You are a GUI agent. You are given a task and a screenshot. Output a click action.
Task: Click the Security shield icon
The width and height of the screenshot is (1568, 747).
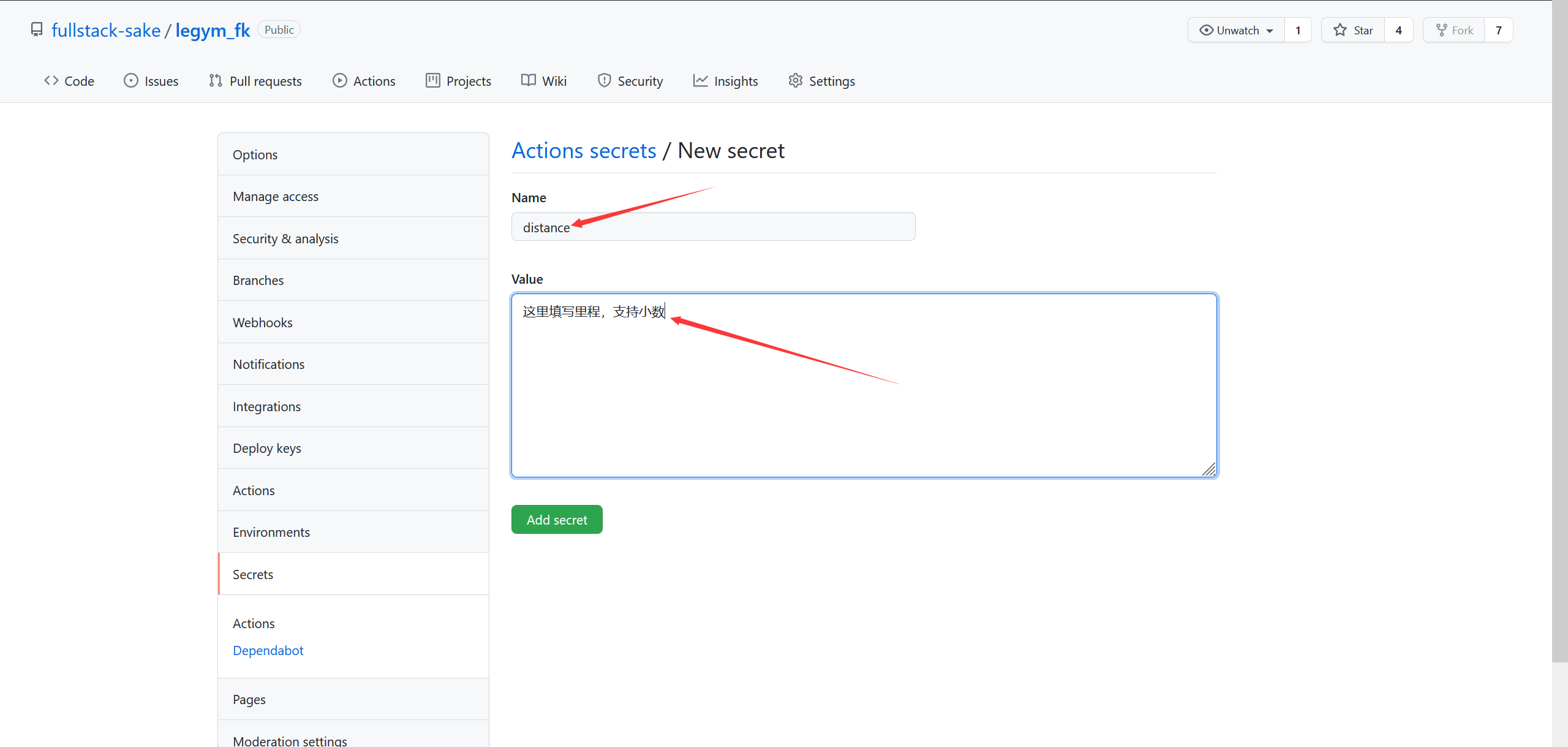tap(604, 81)
